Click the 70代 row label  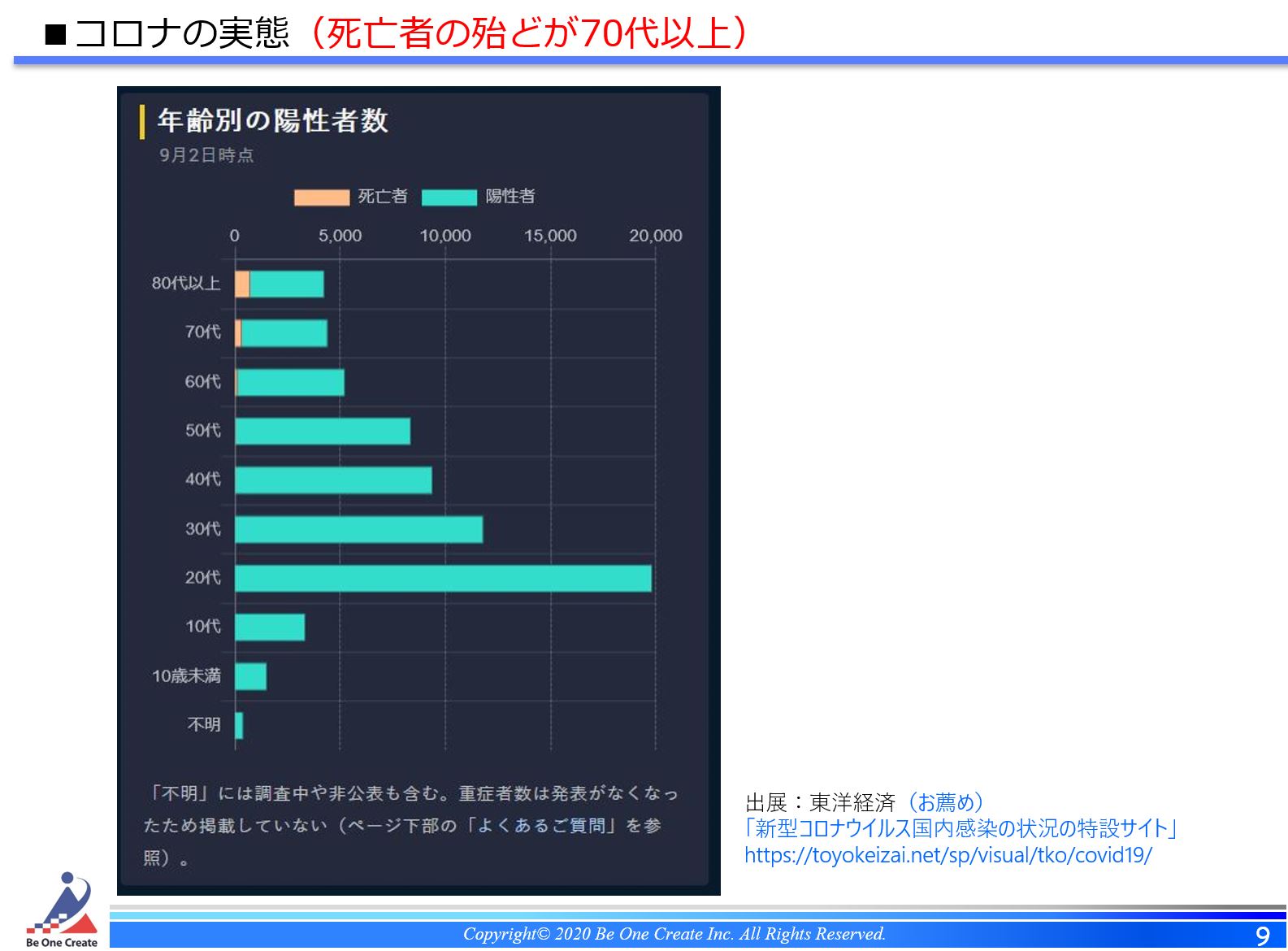pos(203,332)
